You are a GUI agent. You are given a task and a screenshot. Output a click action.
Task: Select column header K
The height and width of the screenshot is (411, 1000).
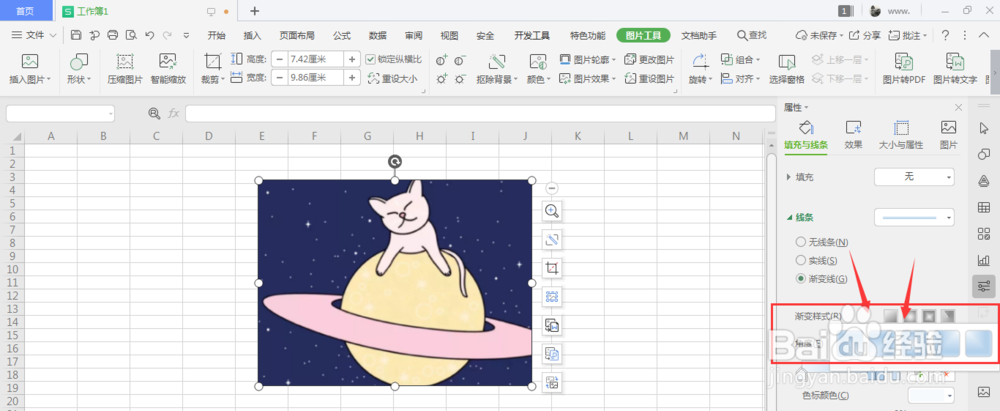coord(577,136)
